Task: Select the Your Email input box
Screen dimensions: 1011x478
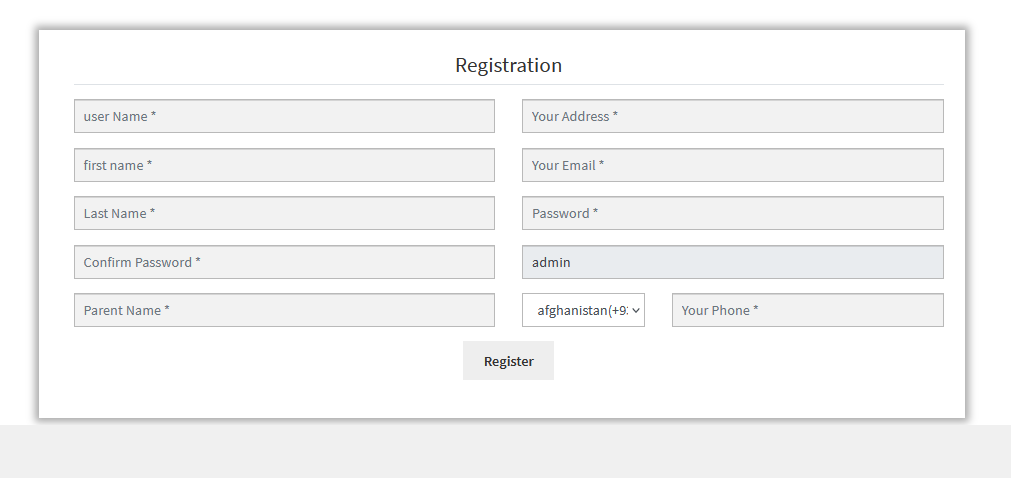Action: tap(732, 165)
